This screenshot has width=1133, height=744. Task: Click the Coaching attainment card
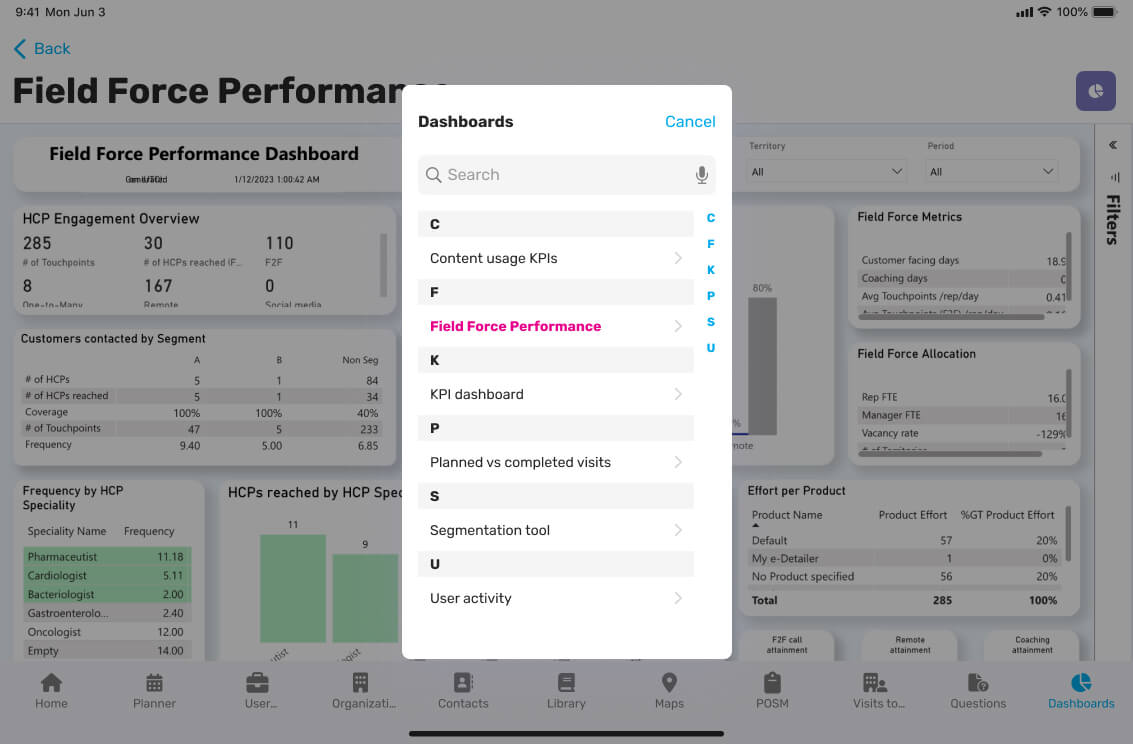click(x=1032, y=645)
